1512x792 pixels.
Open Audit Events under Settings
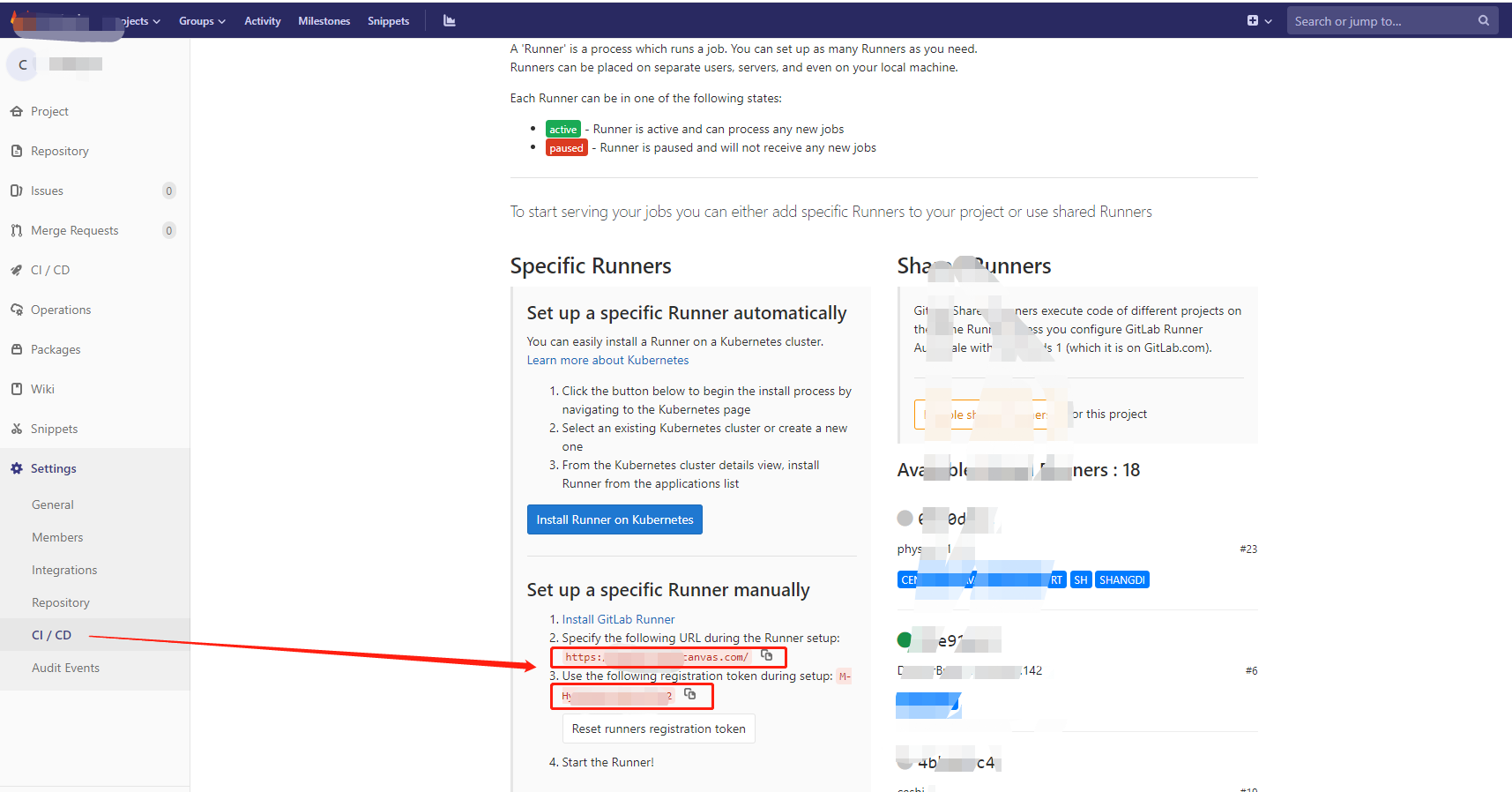66,668
